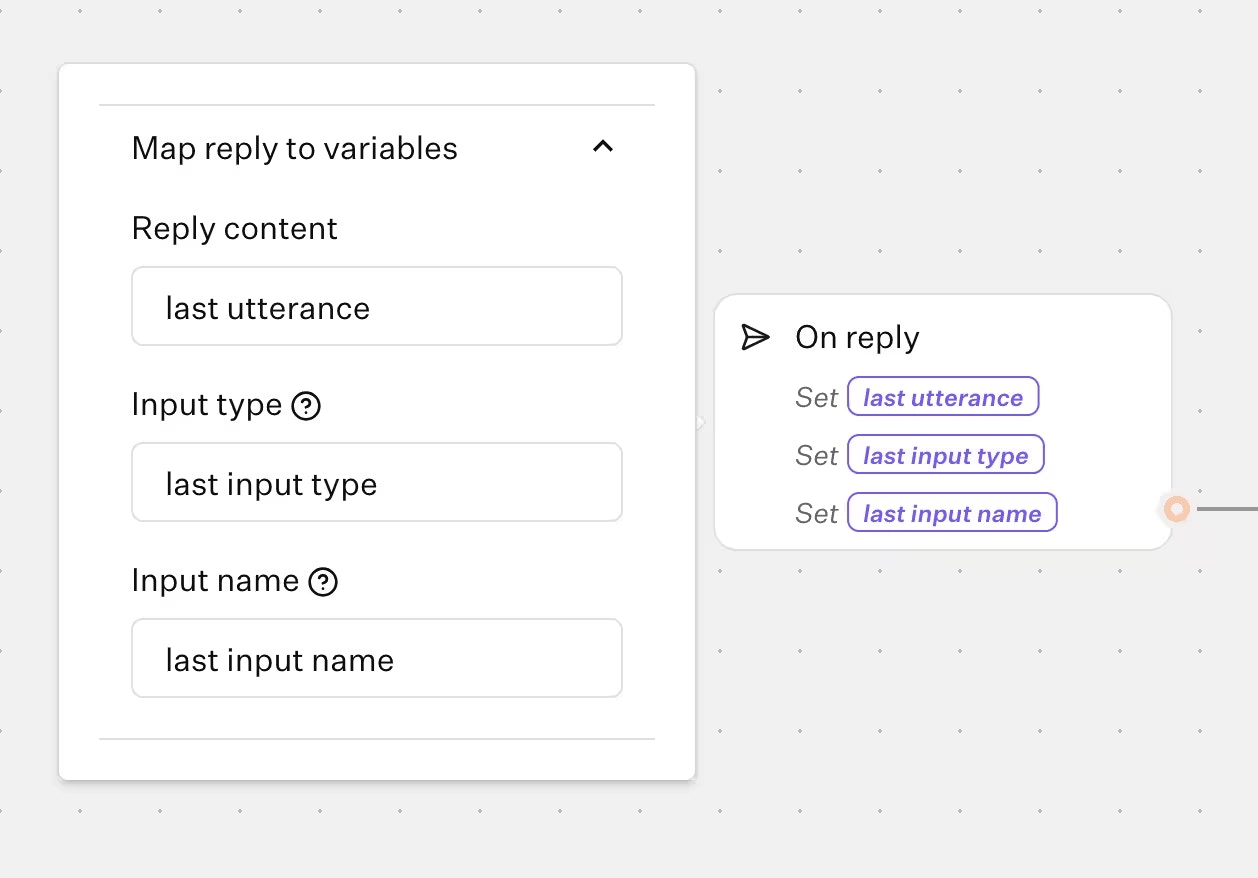Image resolution: width=1258 pixels, height=878 pixels.
Task: Open the Reply content variable selector
Action: tap(377, 306)
